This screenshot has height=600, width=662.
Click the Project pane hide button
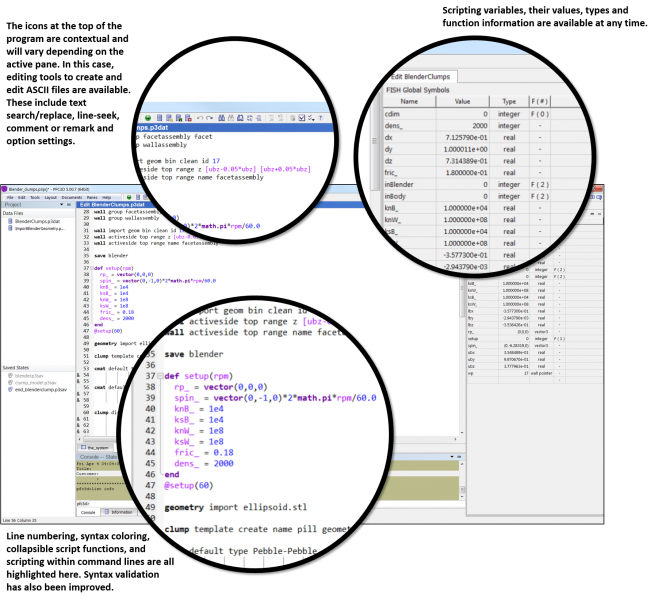tap(69, 205)
